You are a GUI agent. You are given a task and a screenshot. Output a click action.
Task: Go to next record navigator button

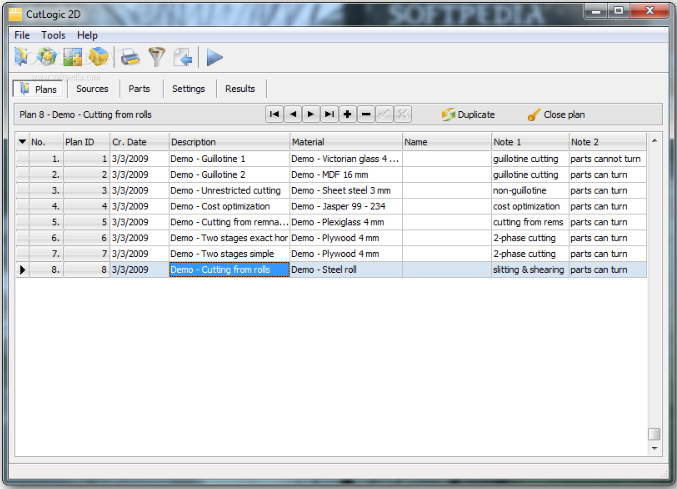point(311,114)
